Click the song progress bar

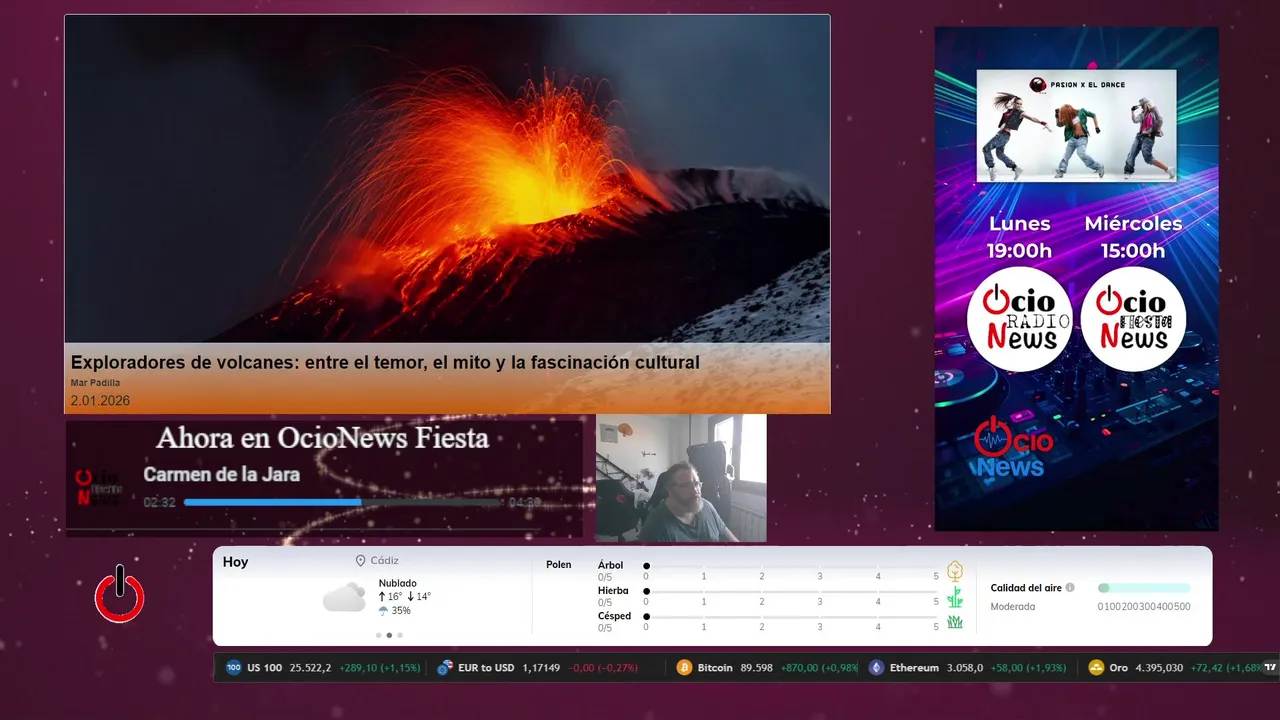pos(343,502)
